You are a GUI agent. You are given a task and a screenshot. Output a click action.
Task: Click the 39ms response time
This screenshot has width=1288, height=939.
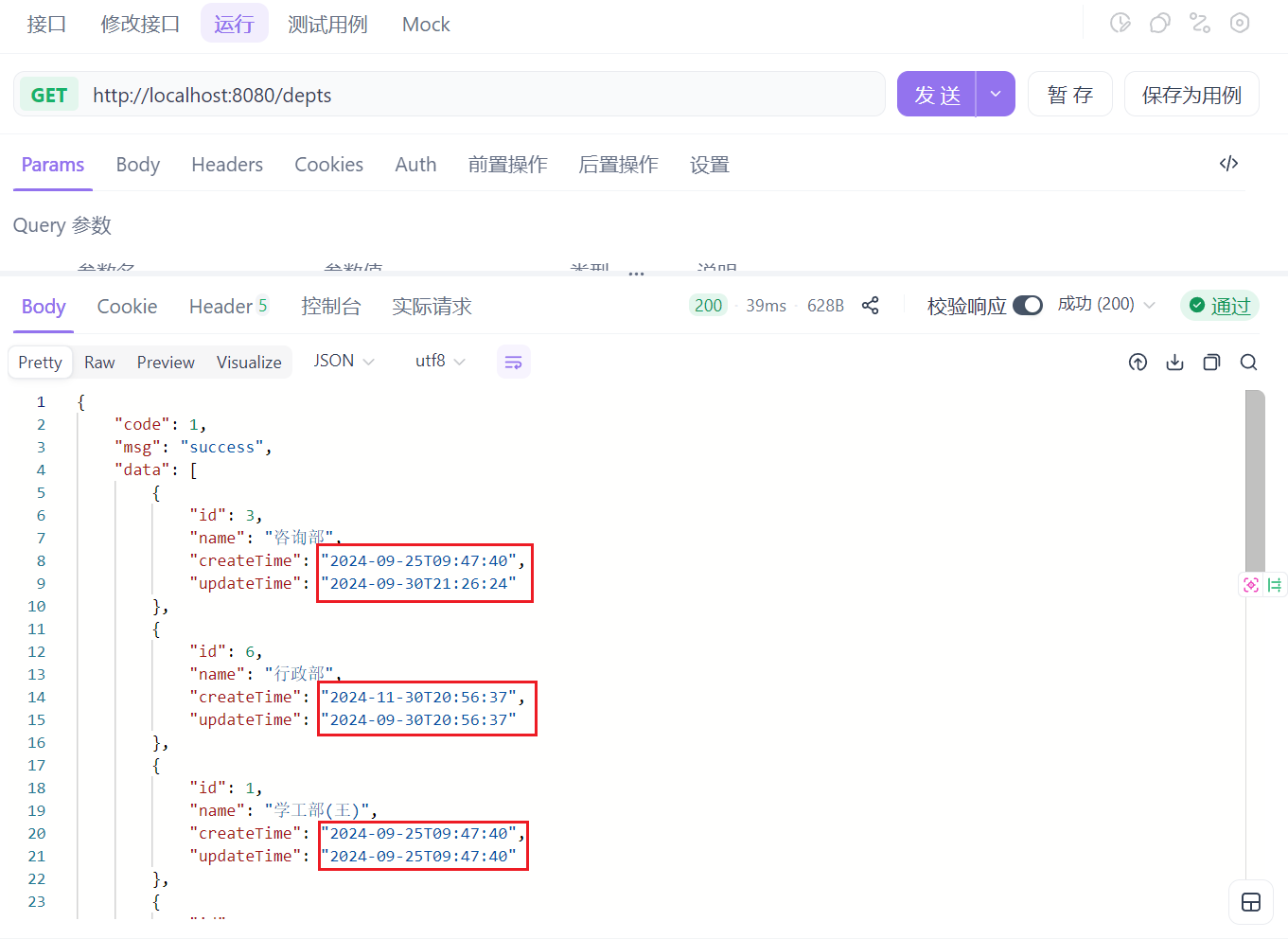tap(766, 306)
